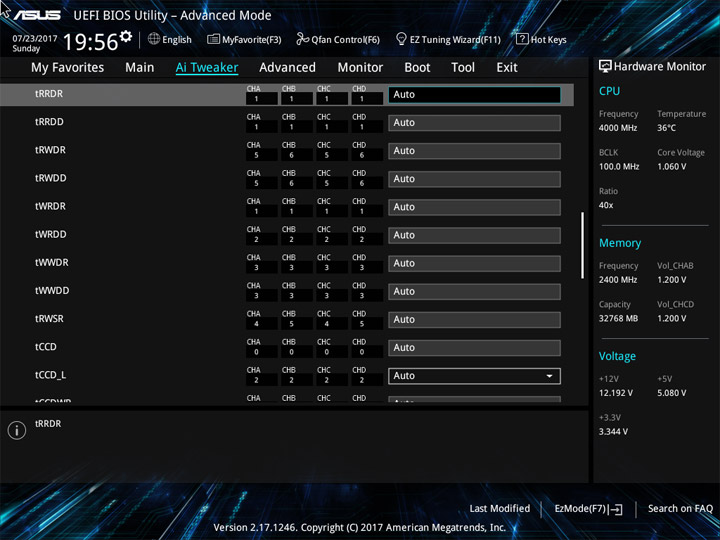Click Hardware Monitor heading

coord(660,67)
